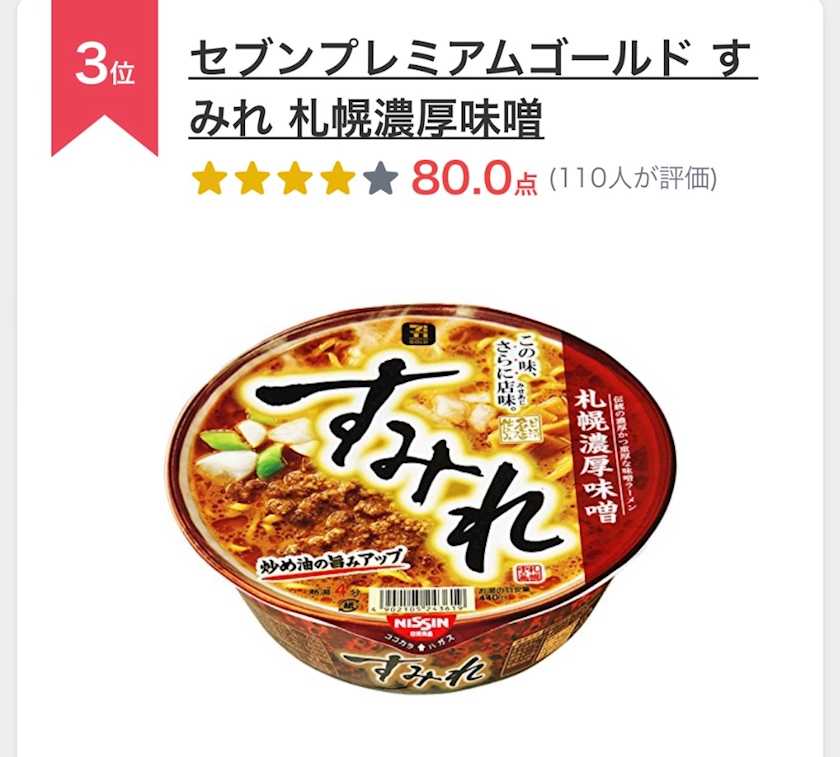Click the vertical 札幌濃厚味噌 red label
840x757 pixels.
[596, 455]
